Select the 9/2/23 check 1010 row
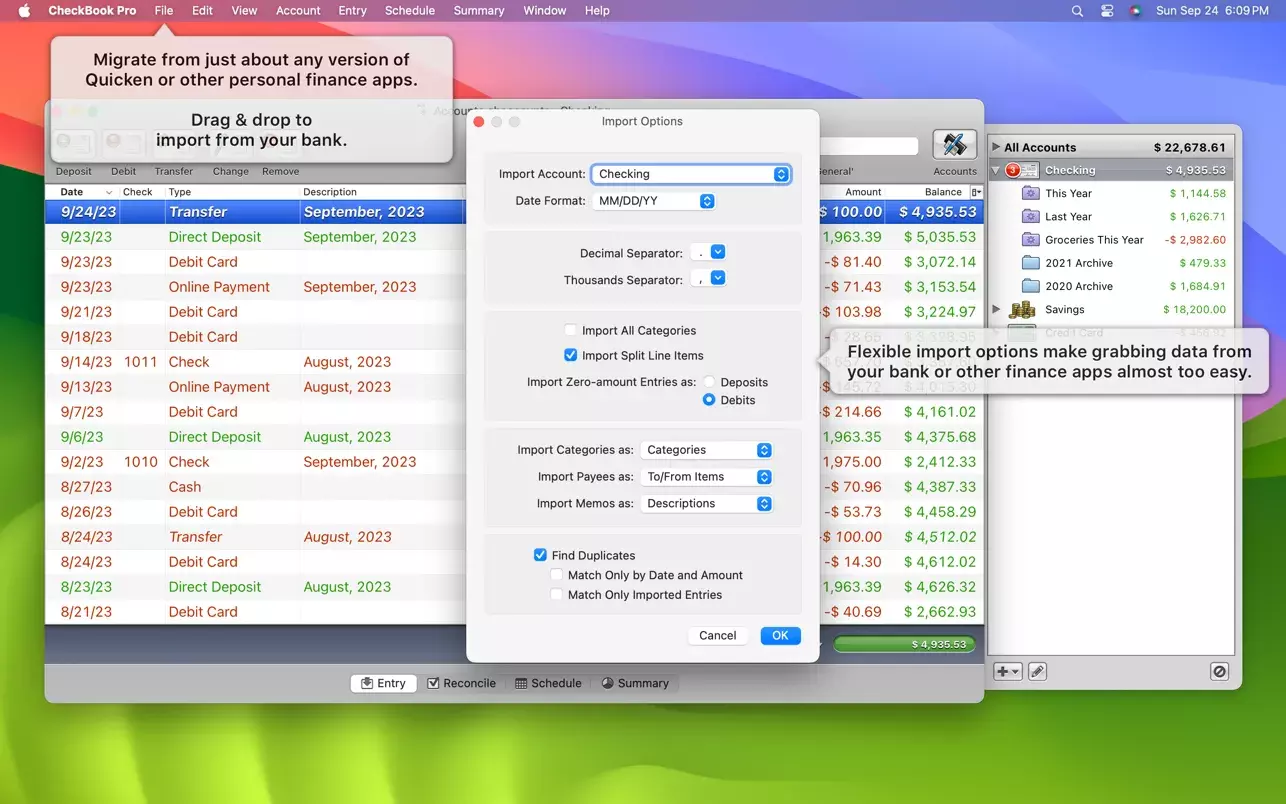Viewport: 1286px width, 804px height. coord(255,462)
